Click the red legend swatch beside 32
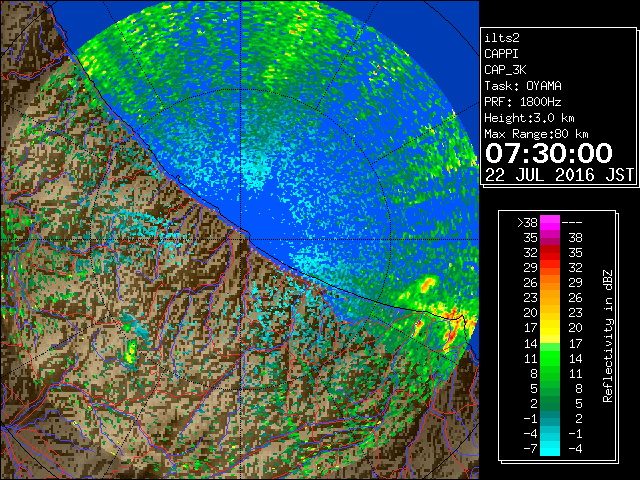 point(550,253)
